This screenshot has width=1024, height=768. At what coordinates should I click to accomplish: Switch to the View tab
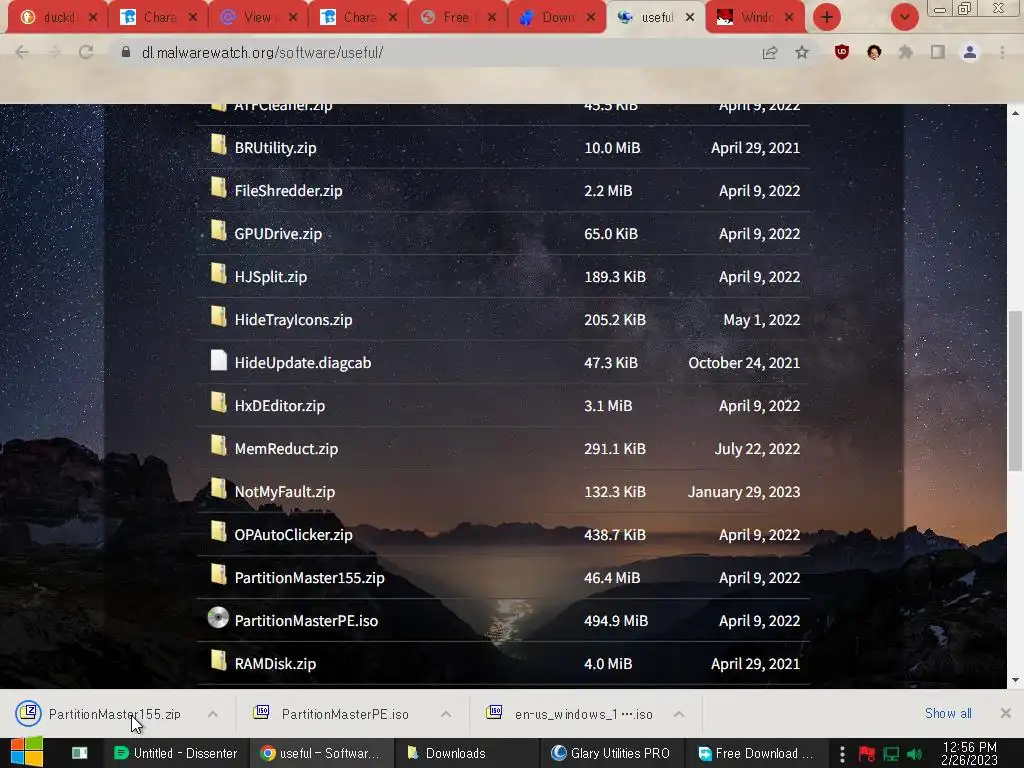click(x=256, y=18)
